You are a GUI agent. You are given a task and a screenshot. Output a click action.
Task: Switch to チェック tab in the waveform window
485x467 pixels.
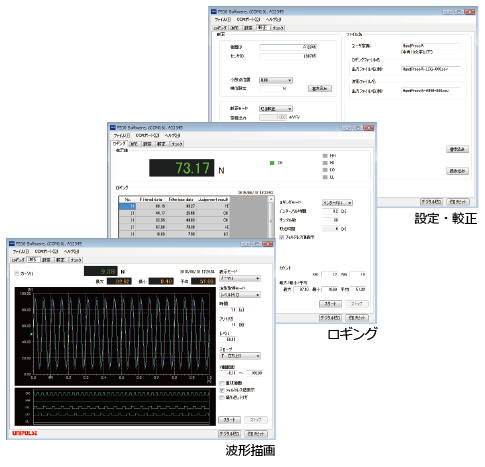point(76,260)
